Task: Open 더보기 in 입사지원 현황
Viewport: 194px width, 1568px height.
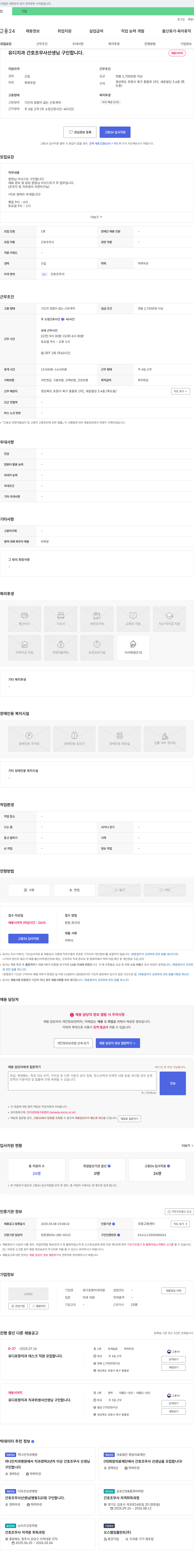Action: click(187, 1146)
